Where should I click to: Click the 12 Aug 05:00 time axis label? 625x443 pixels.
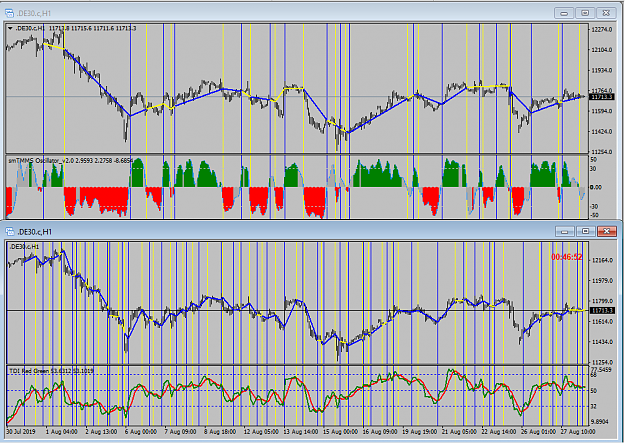[x=261, y=432]
